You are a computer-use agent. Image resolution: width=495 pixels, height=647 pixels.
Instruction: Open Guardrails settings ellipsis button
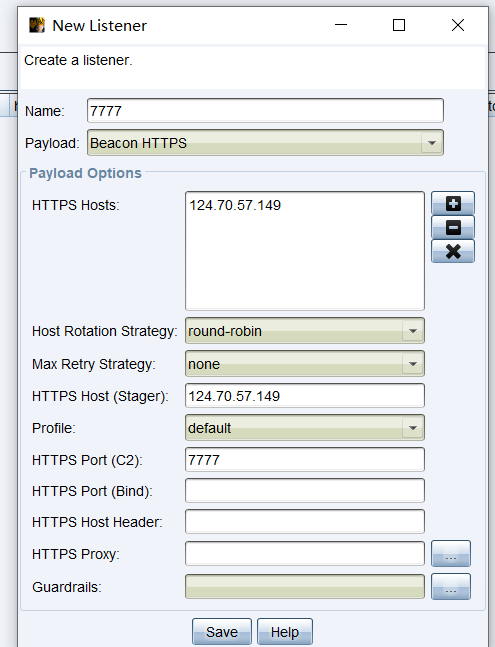point(451,586)
